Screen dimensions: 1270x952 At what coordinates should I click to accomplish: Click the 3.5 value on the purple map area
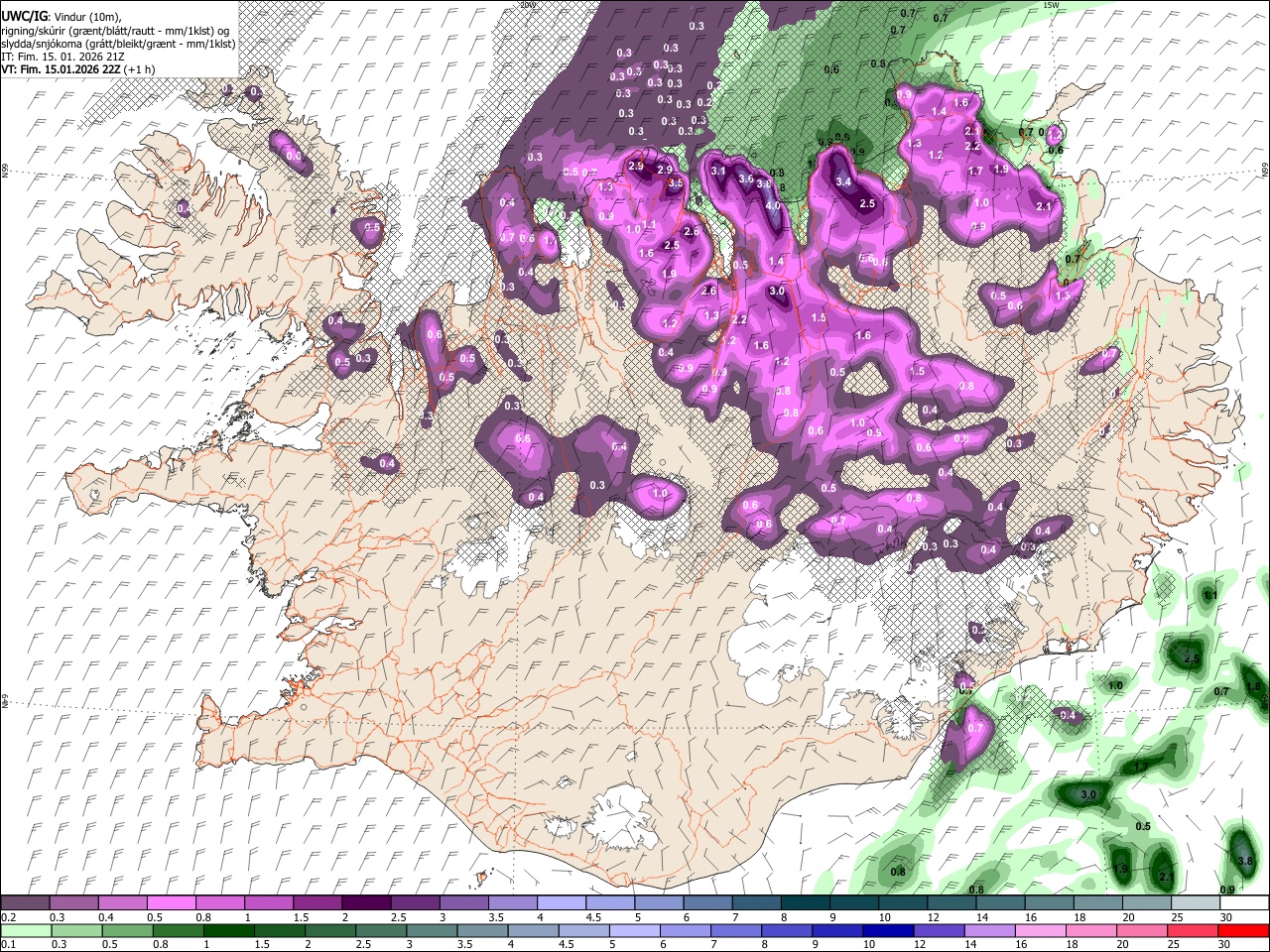(676, 183)
